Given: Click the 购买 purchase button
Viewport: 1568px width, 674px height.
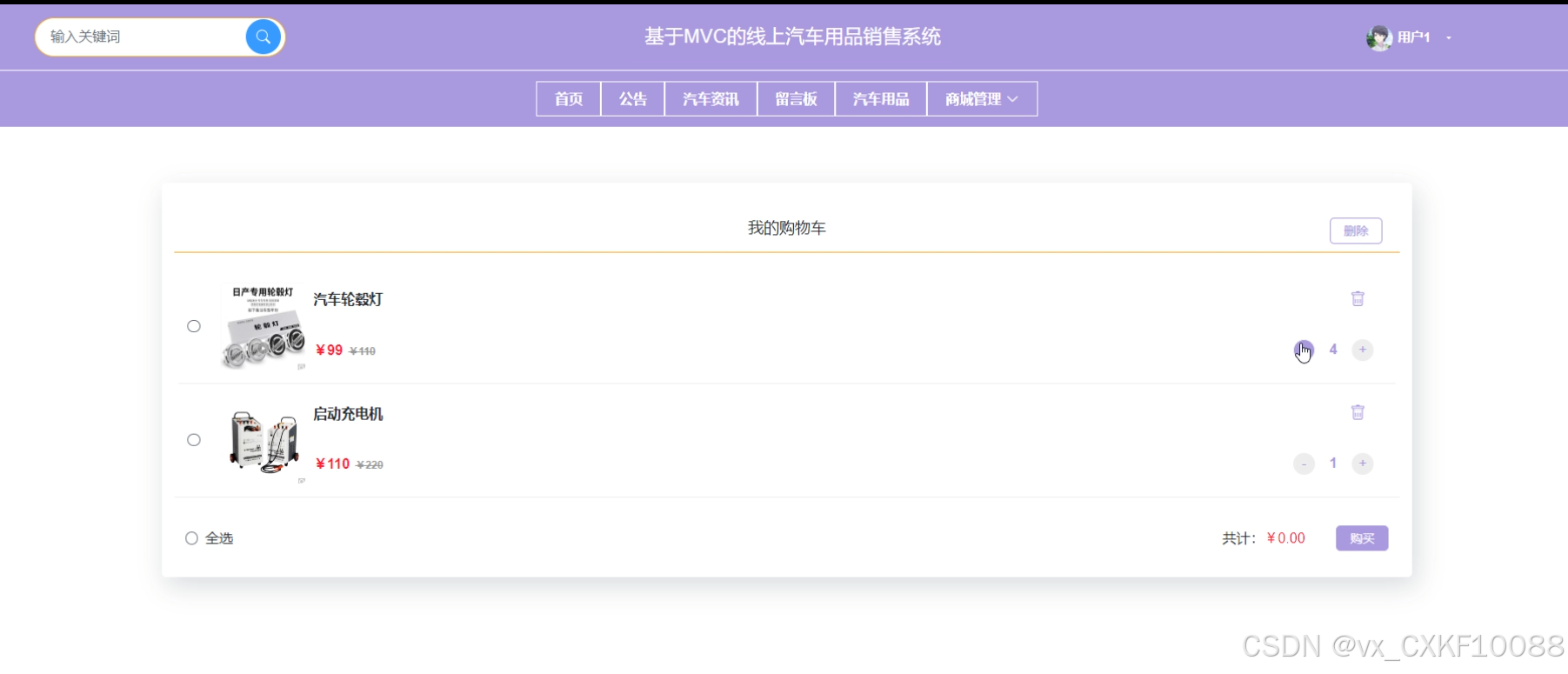Looking at the screenshot, I should pyautogui.click(x=1362, y=538).
